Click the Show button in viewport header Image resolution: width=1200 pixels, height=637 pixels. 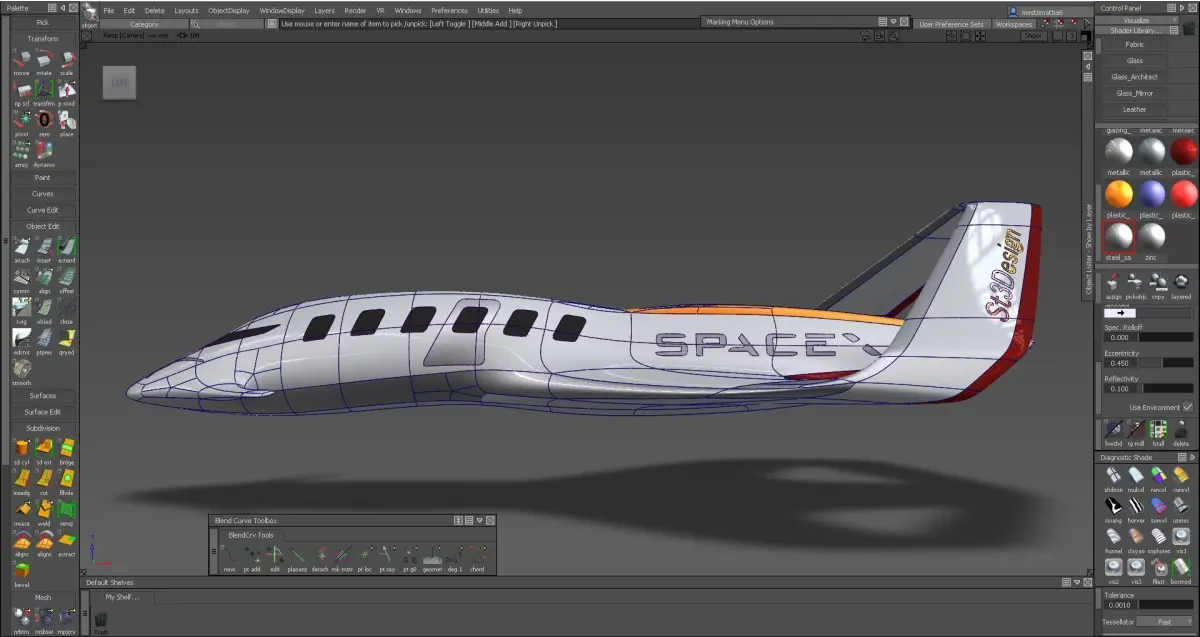[x=1033, y=36]
